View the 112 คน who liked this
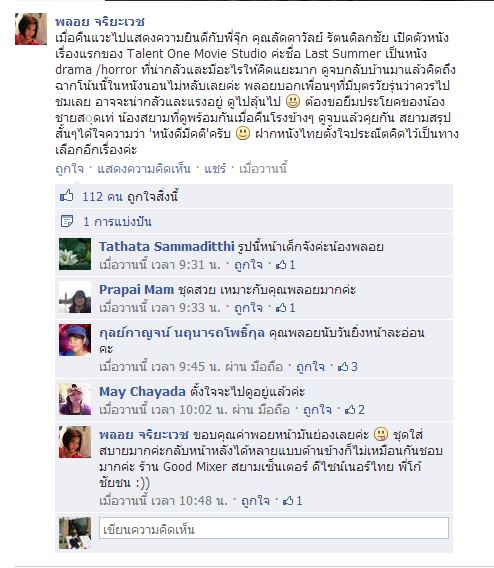 pos(102,197)
